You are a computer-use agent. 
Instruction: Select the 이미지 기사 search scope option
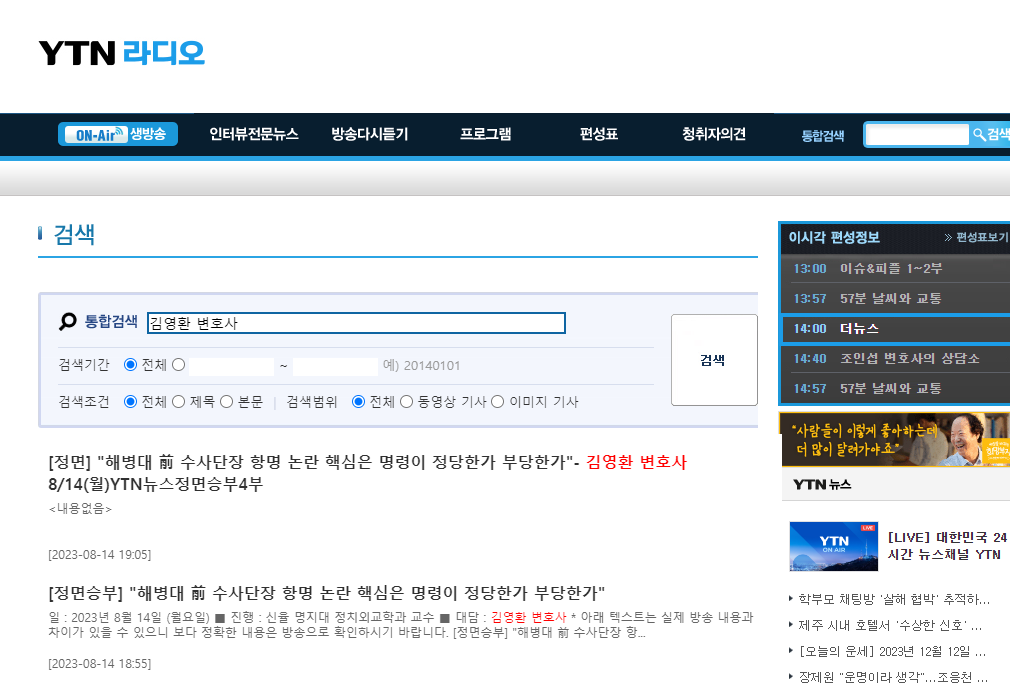tap(497, 402)
